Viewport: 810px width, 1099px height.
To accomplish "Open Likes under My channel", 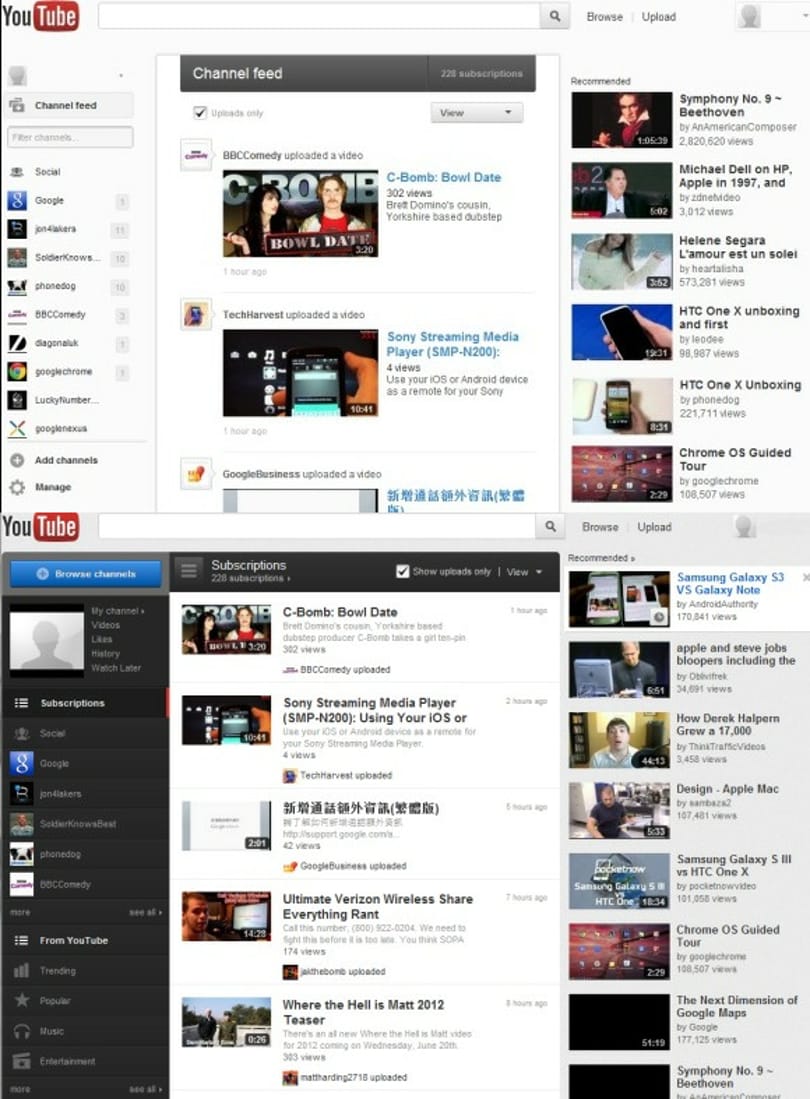I will (102, 639).
